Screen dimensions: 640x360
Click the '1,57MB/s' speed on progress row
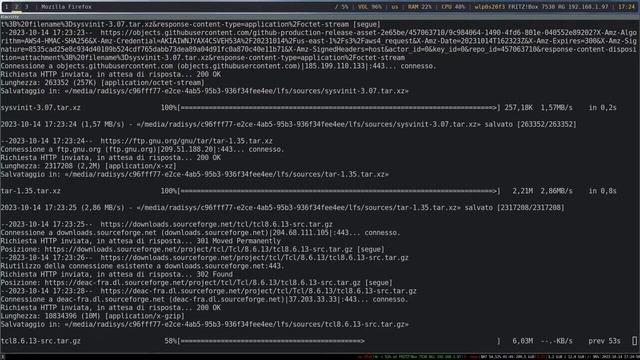[557, 108]
